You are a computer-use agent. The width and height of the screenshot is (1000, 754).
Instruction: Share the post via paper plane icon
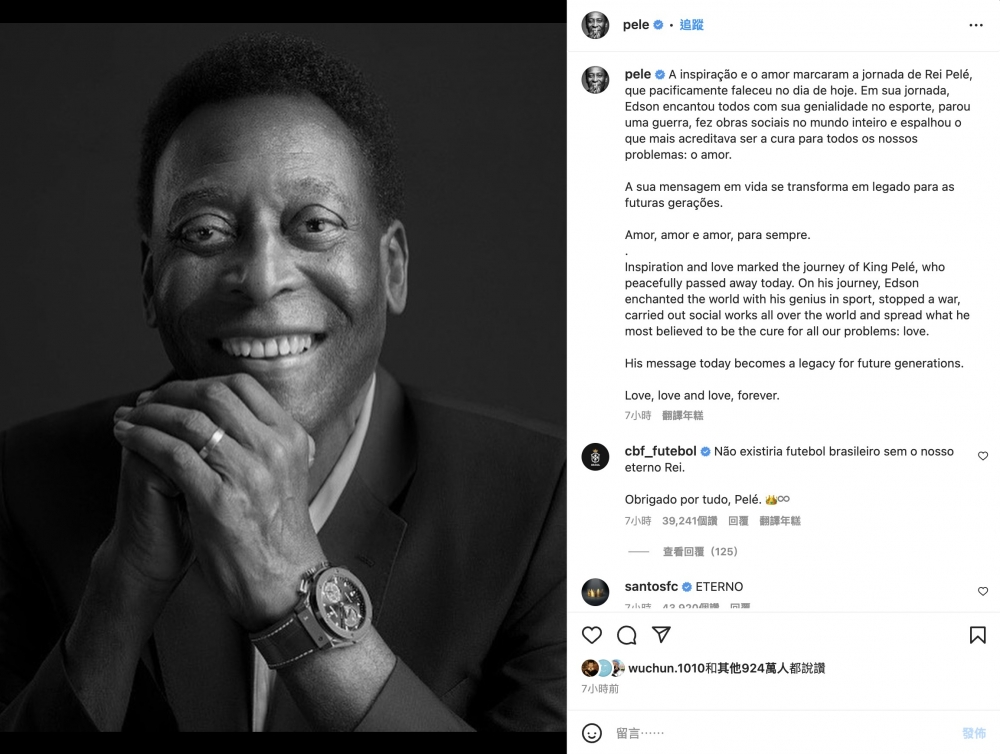point(661,635)
